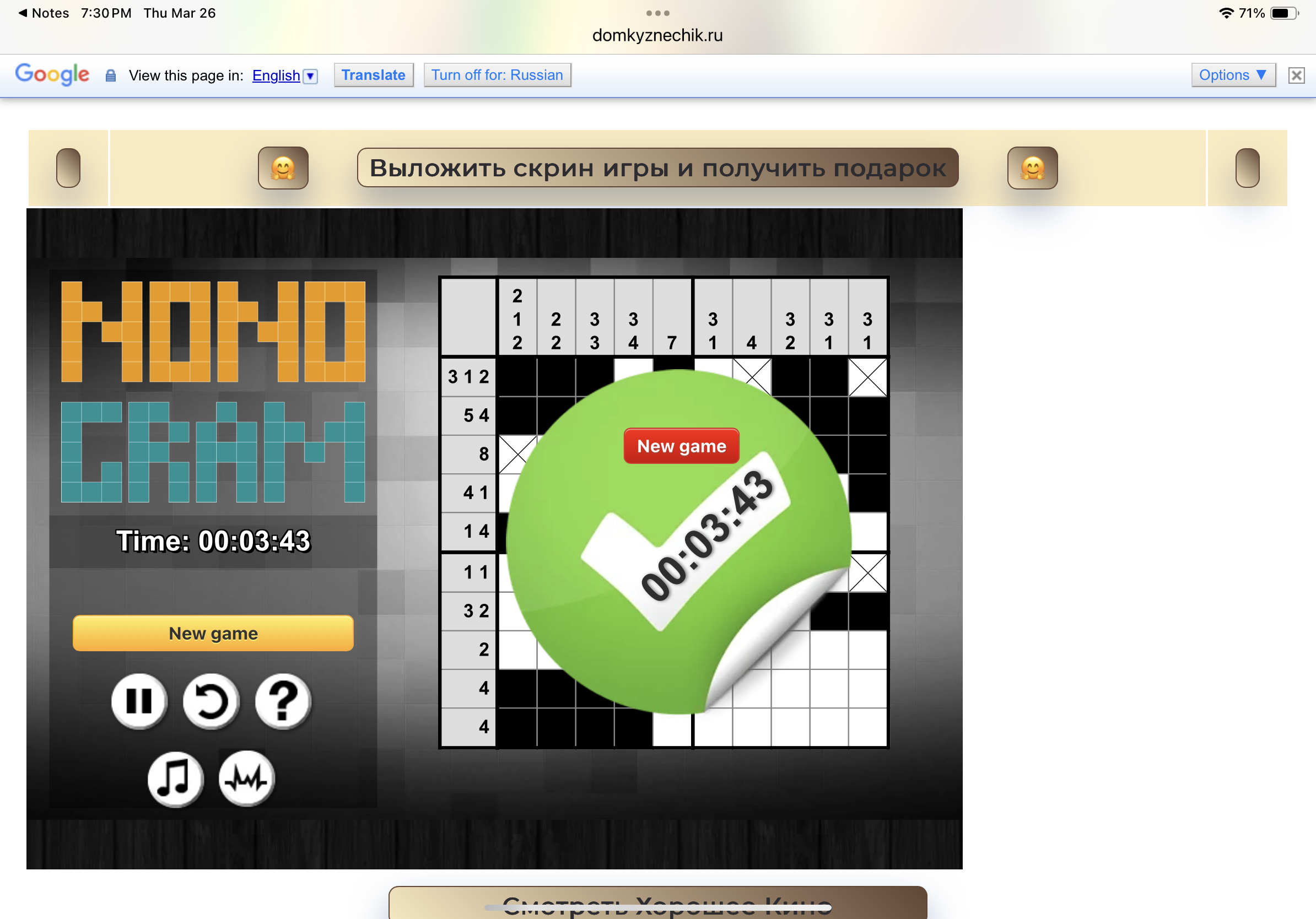Click left hugging emoji button
Viewport: 1316px width, 919px height.
coord(283,168)
